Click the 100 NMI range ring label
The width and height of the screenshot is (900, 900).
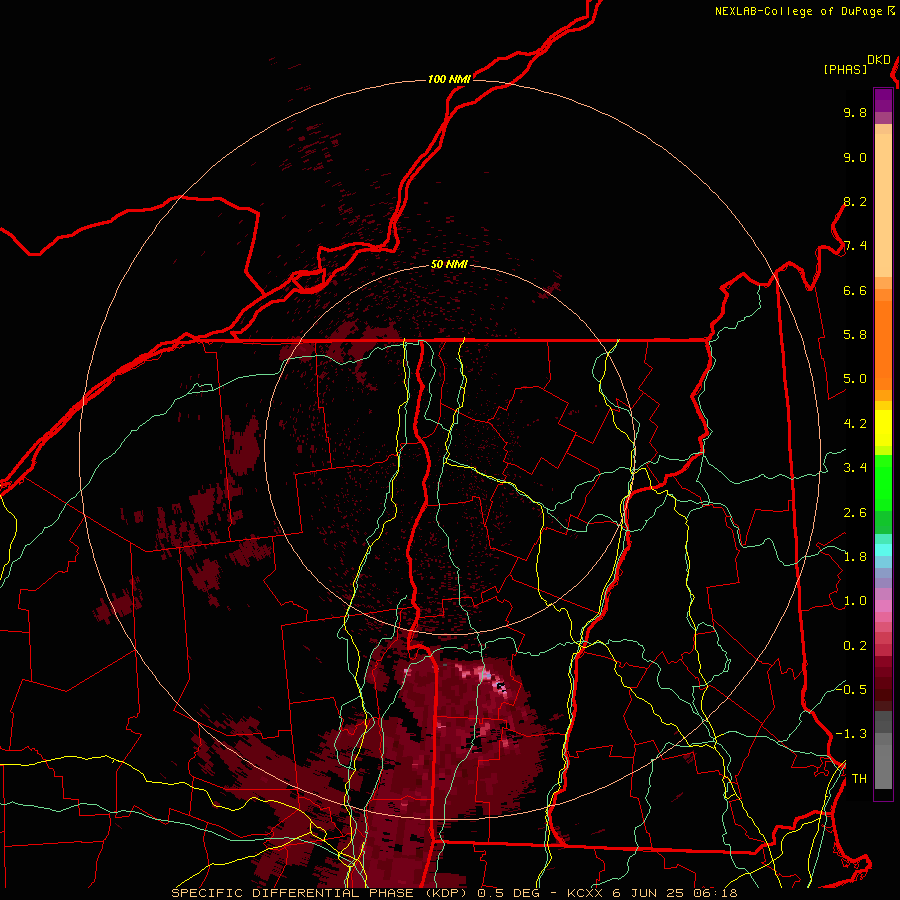coord(449,79)
